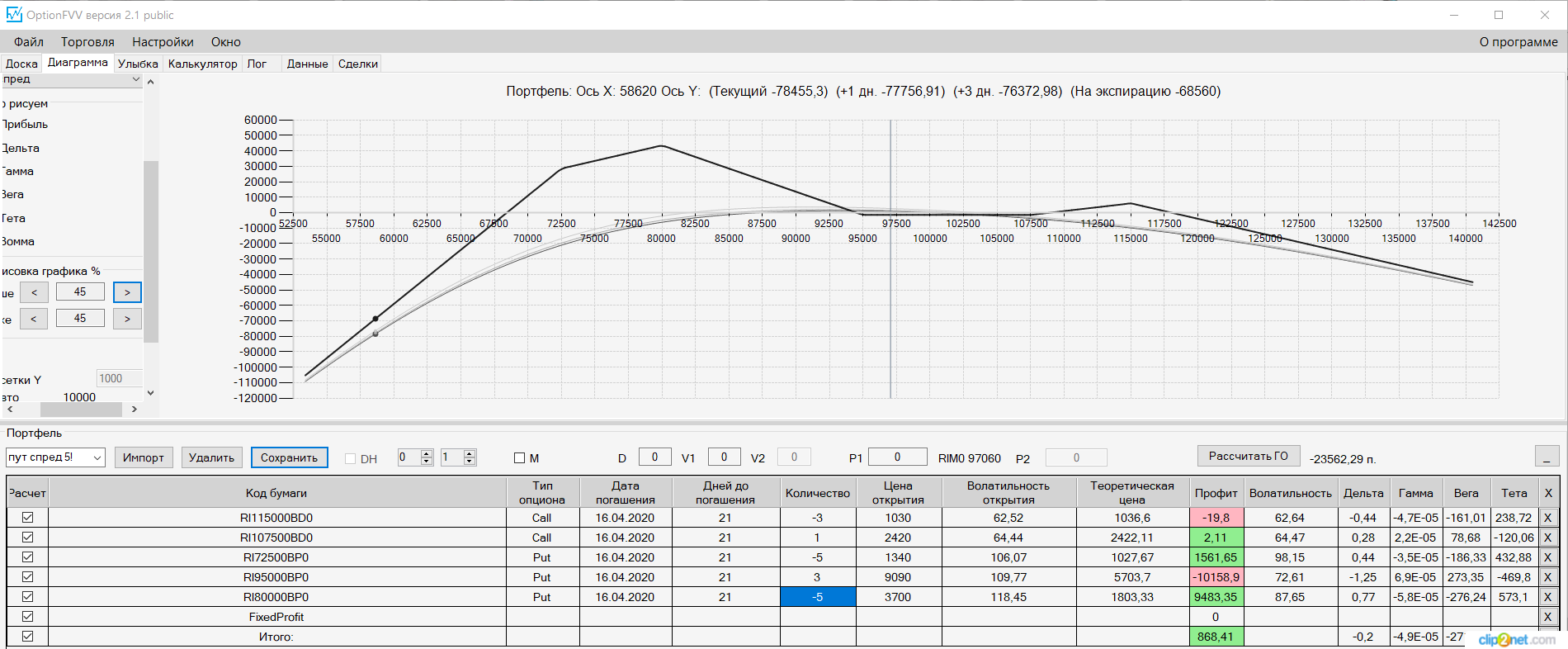Click the Профит column header
The image size is (1568, 649).
pyautogui.click(x=1216, y=493)
